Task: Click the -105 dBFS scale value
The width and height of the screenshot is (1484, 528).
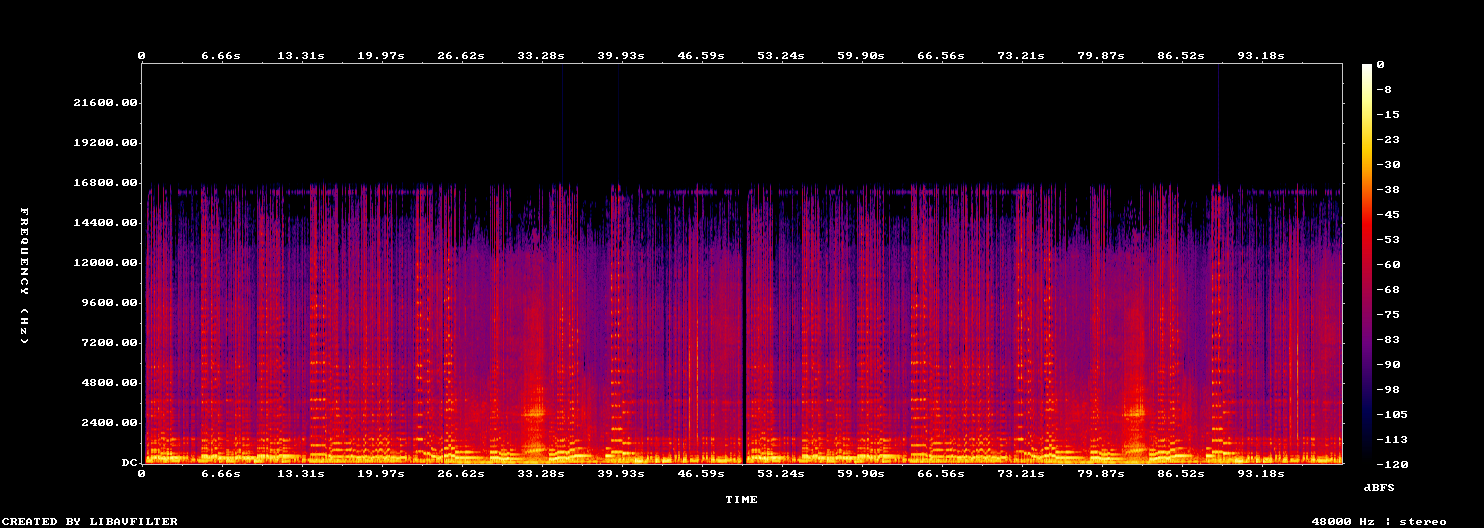Action: 1391,414
